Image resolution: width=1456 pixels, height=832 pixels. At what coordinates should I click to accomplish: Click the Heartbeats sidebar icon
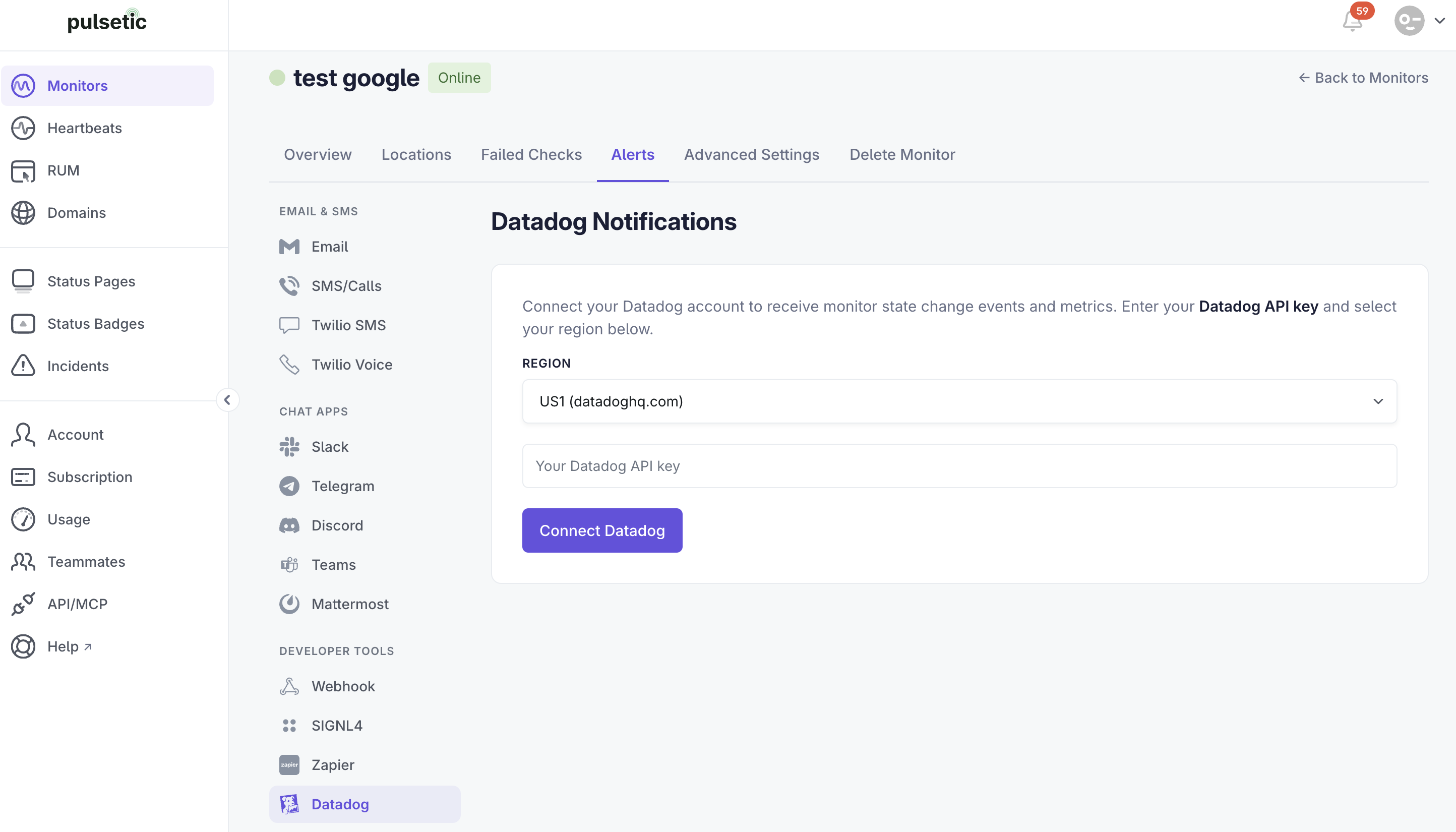23,128
